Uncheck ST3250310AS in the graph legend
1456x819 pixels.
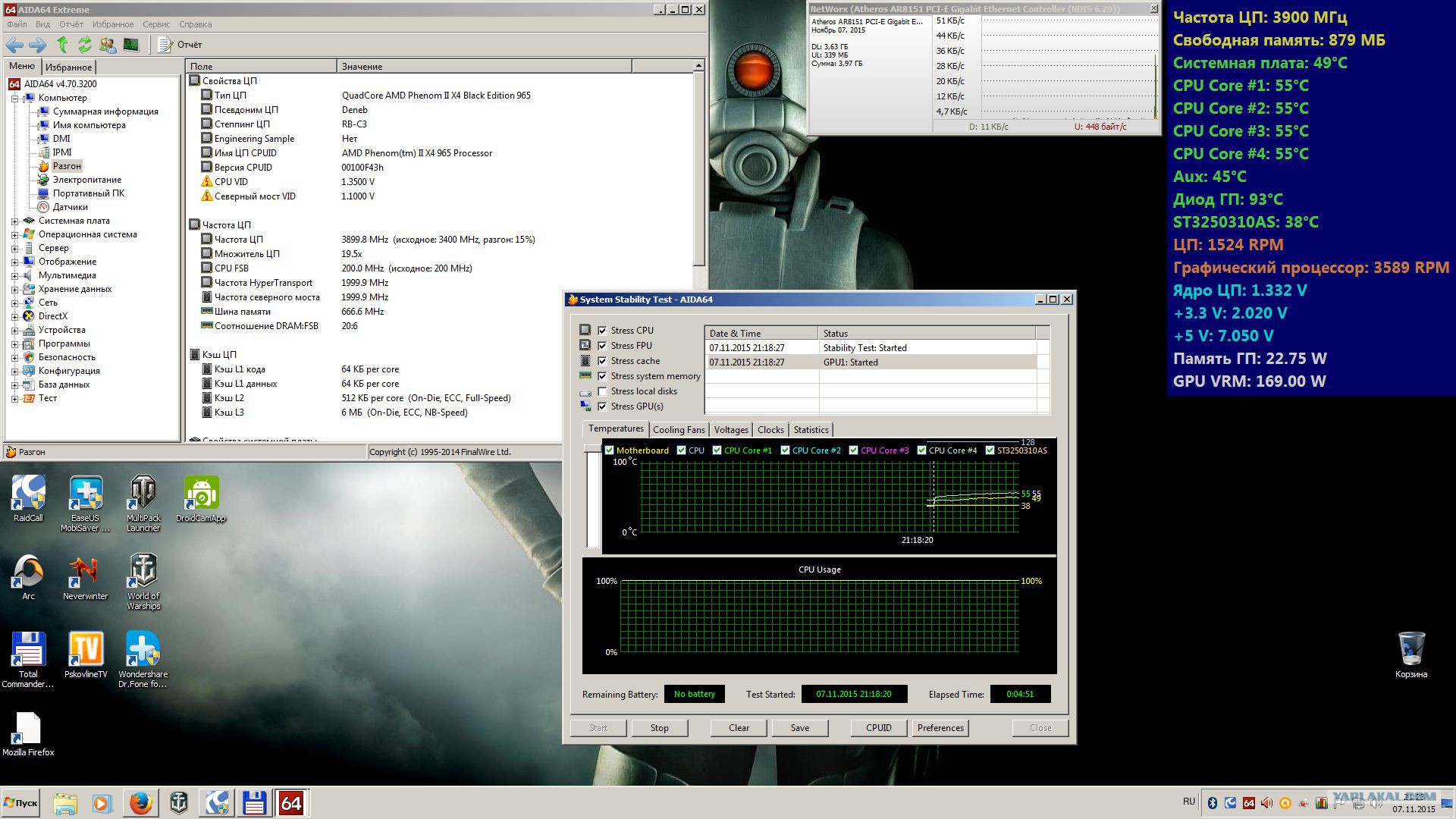click(x=990, y=450)
